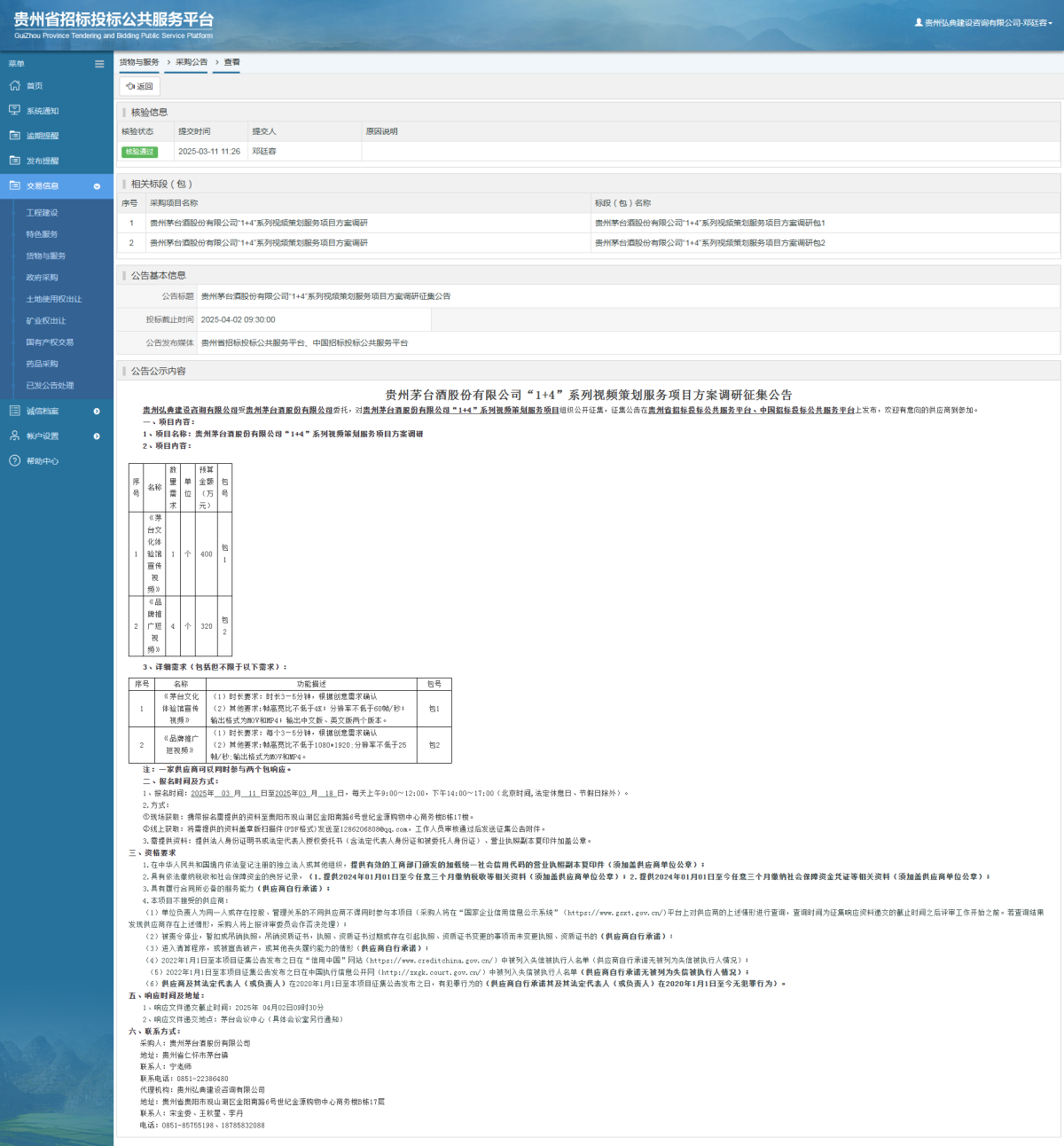Open the 系统通知 monitor icon
This screenshot has width=1064, height=1146.
(x=14, y=111)
